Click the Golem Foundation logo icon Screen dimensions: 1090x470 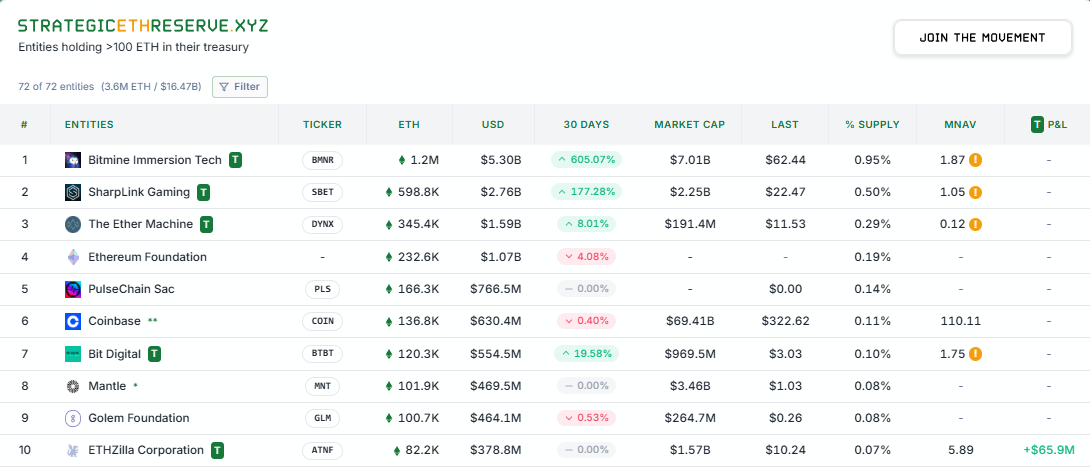coord(73,418)
